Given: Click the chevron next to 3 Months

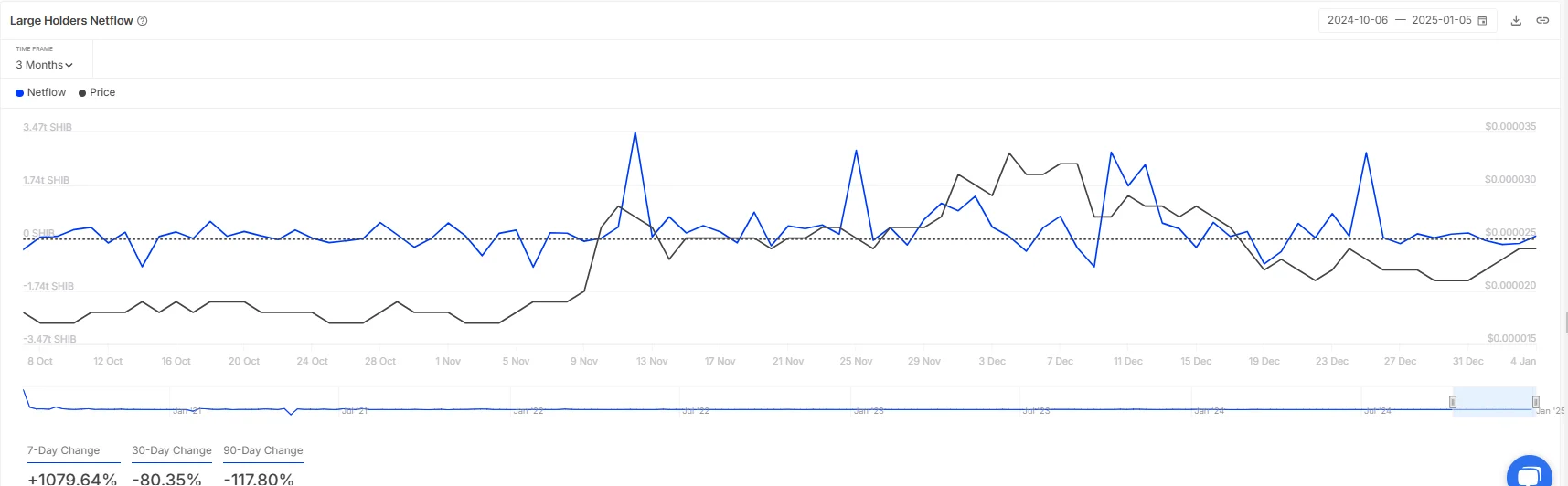Looking at the screenshot, I should [x=69, y=66].
